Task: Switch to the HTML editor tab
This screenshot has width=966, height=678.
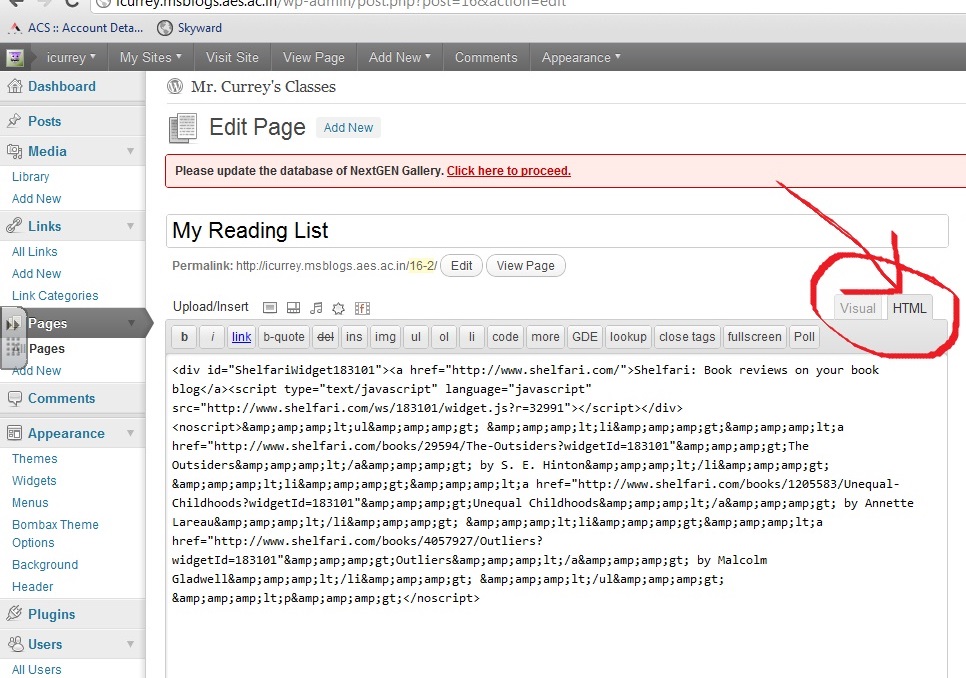Action: click(x=909, y=308)
